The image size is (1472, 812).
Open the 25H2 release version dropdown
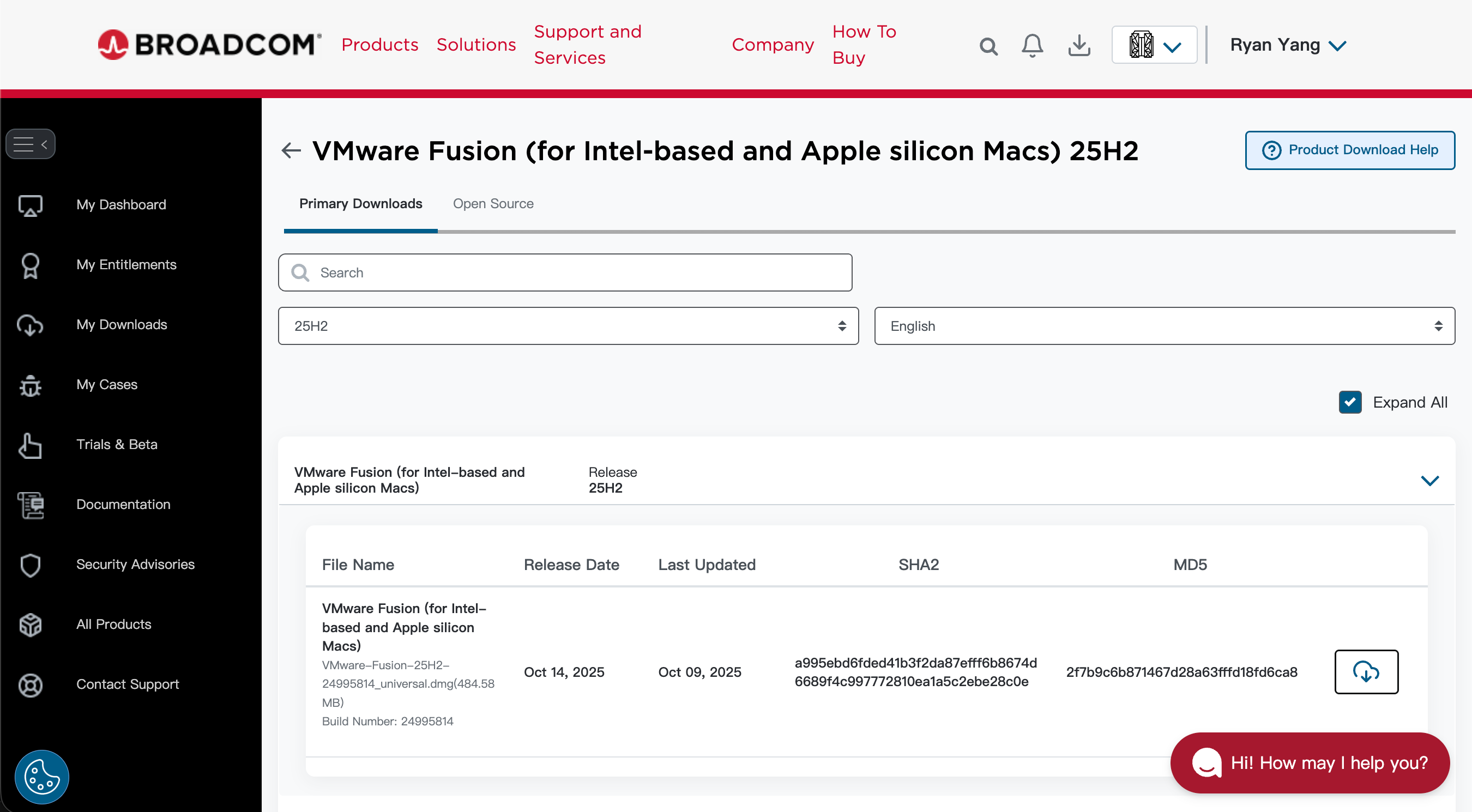[x=568, y=325]
